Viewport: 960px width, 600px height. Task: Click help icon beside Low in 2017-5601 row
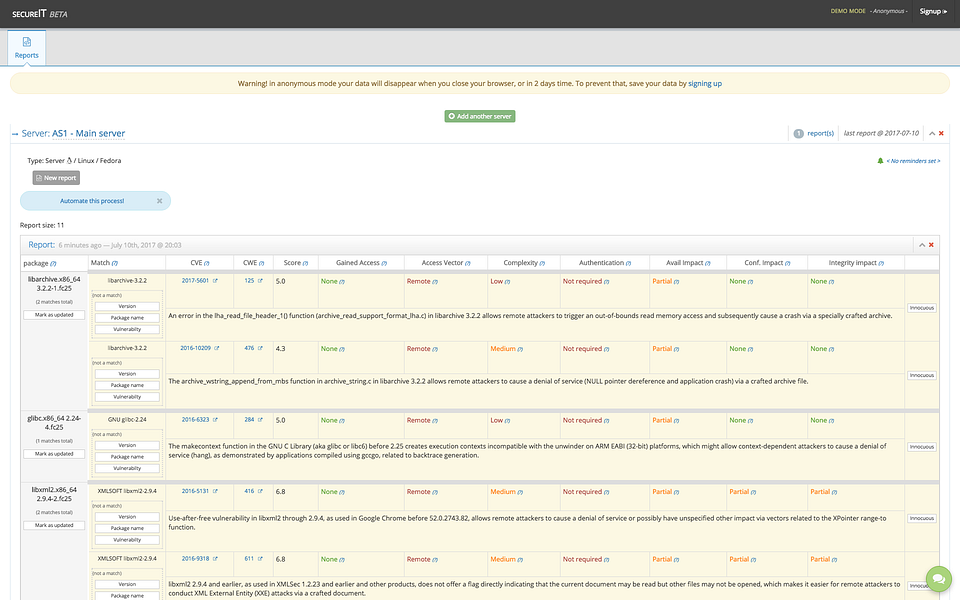[x=508, y=282]
